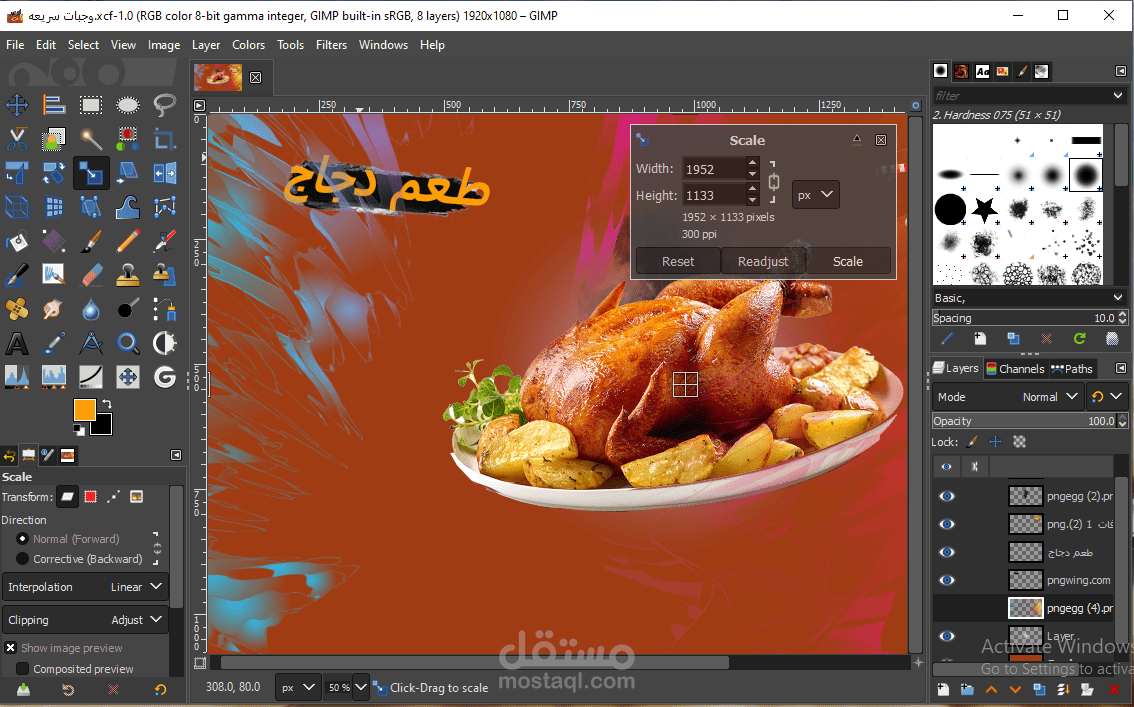Viewport: 1134px width, 707px height.
Task: Transform layer mode icon in tool options
Action: (x=67, y=497)
